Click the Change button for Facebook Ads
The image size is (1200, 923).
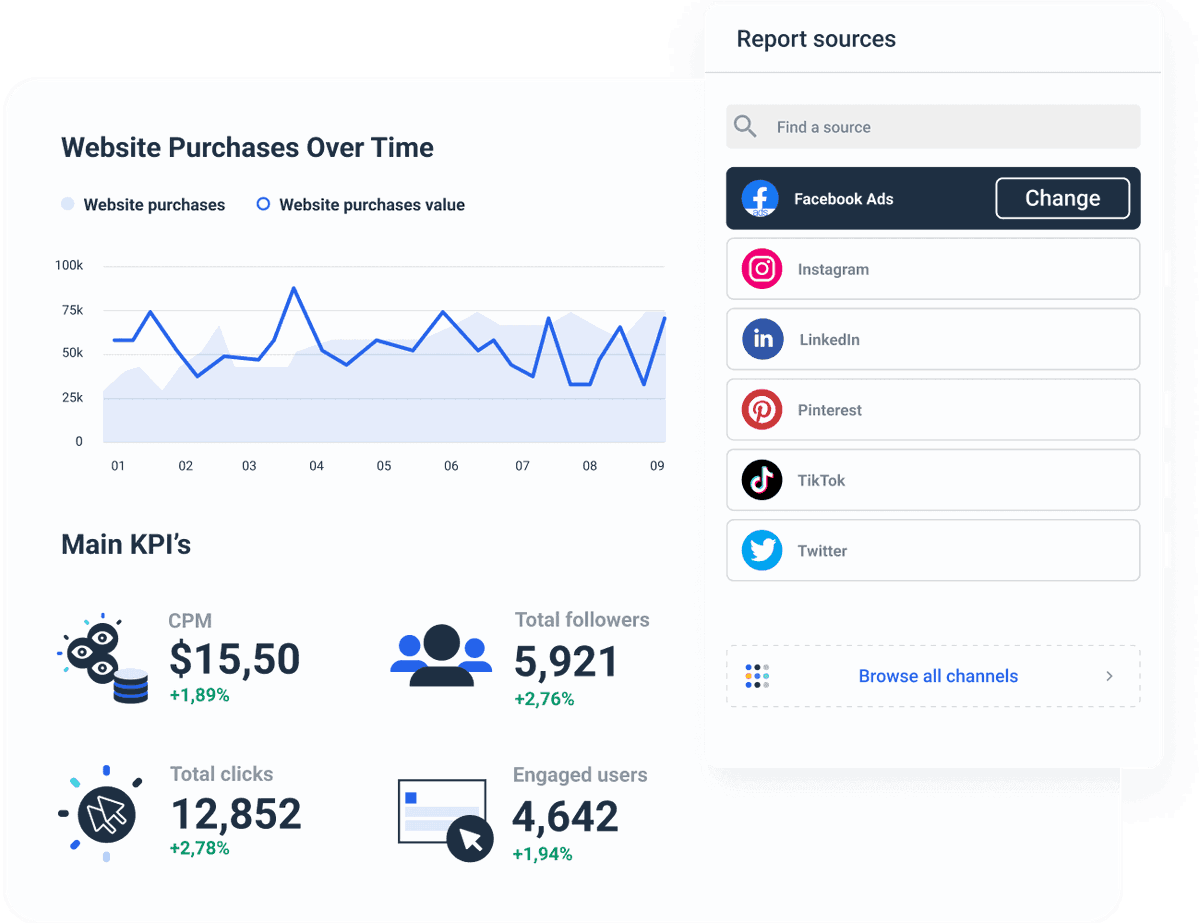(x=1062, y=198)
